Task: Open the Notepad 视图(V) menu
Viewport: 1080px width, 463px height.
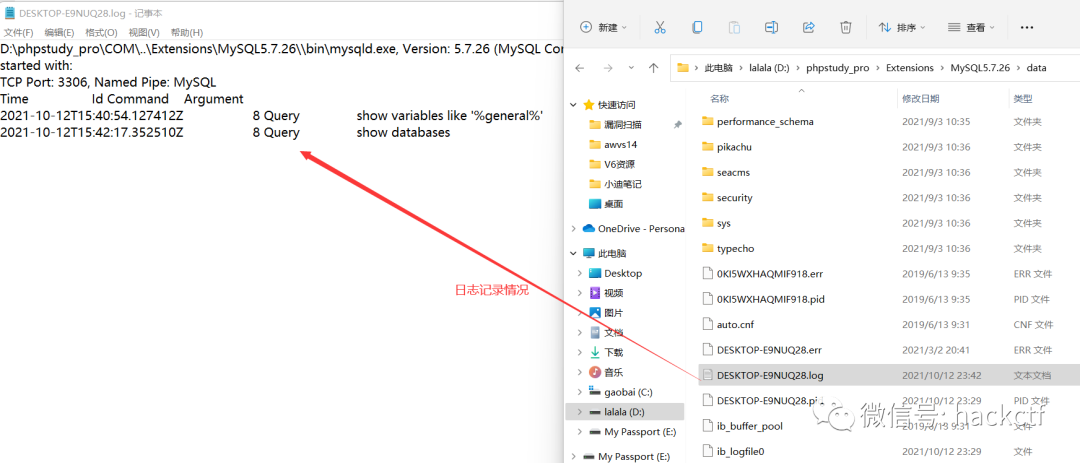Action: [x=144, y=32]
